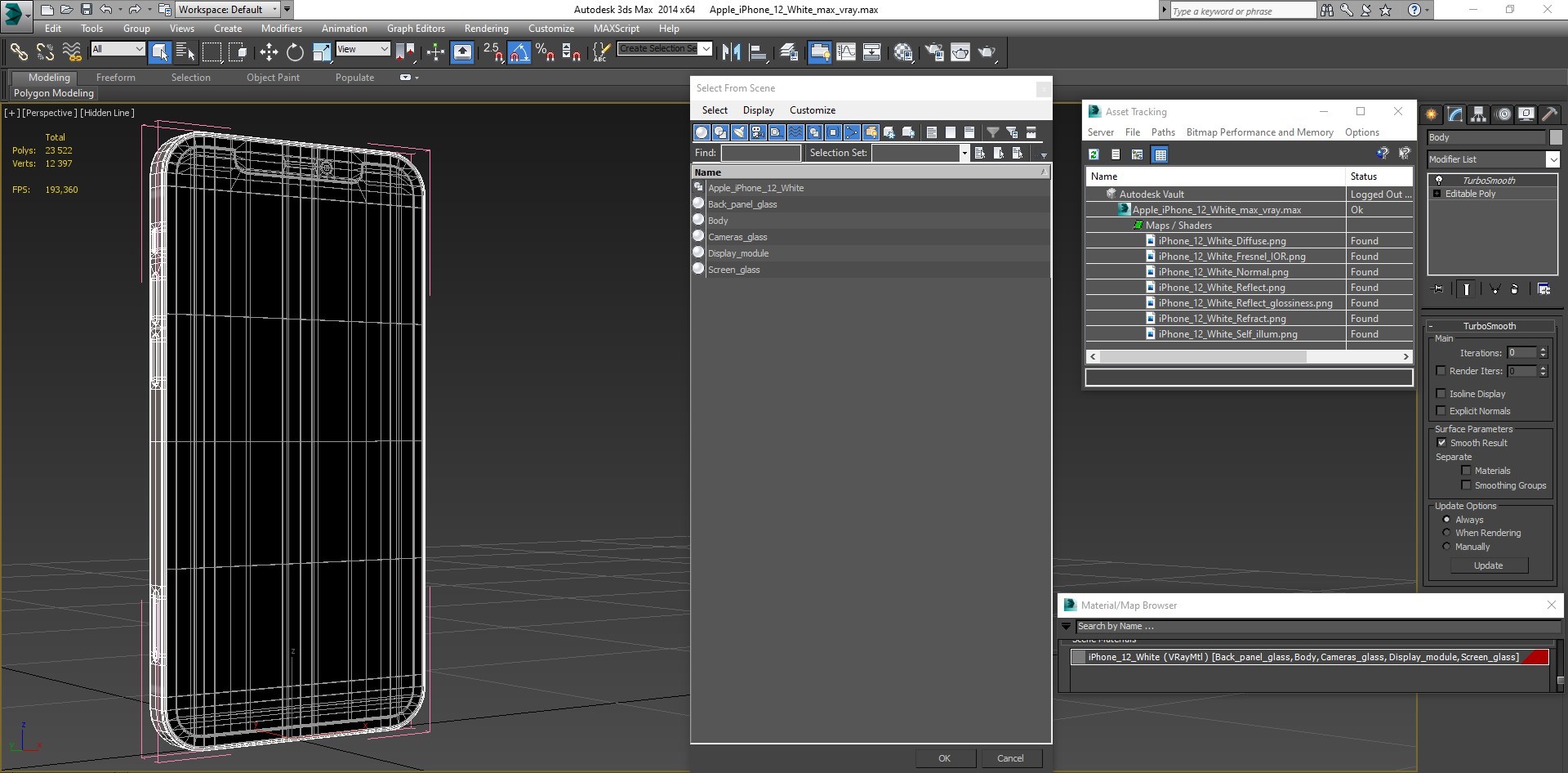Click Cancel in Select From Scene dialog
This screenshot has width=1568, height=773.
click(1010, 758)
